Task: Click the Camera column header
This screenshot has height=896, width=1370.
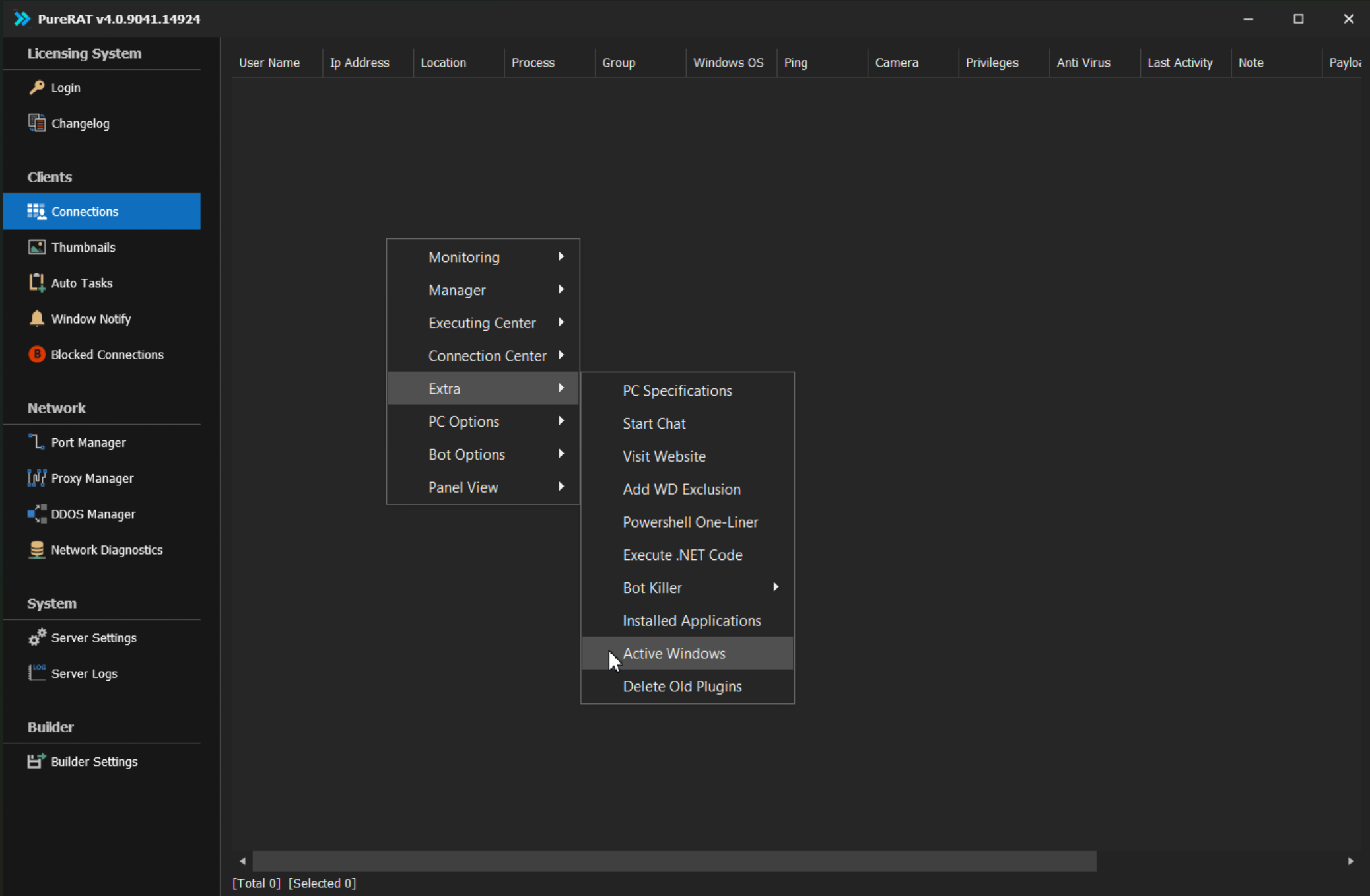Action: pyautogui.click(x=913, y=63)
